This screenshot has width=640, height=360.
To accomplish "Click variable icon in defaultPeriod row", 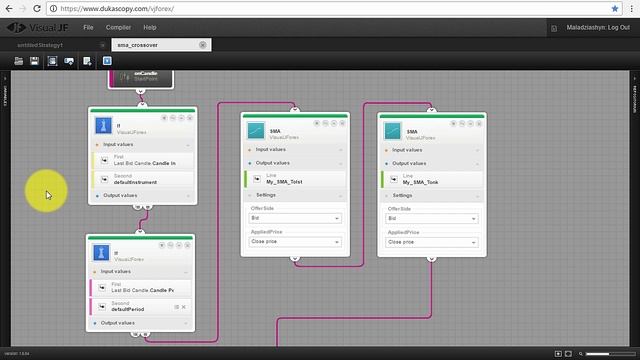I will (102, 307).
